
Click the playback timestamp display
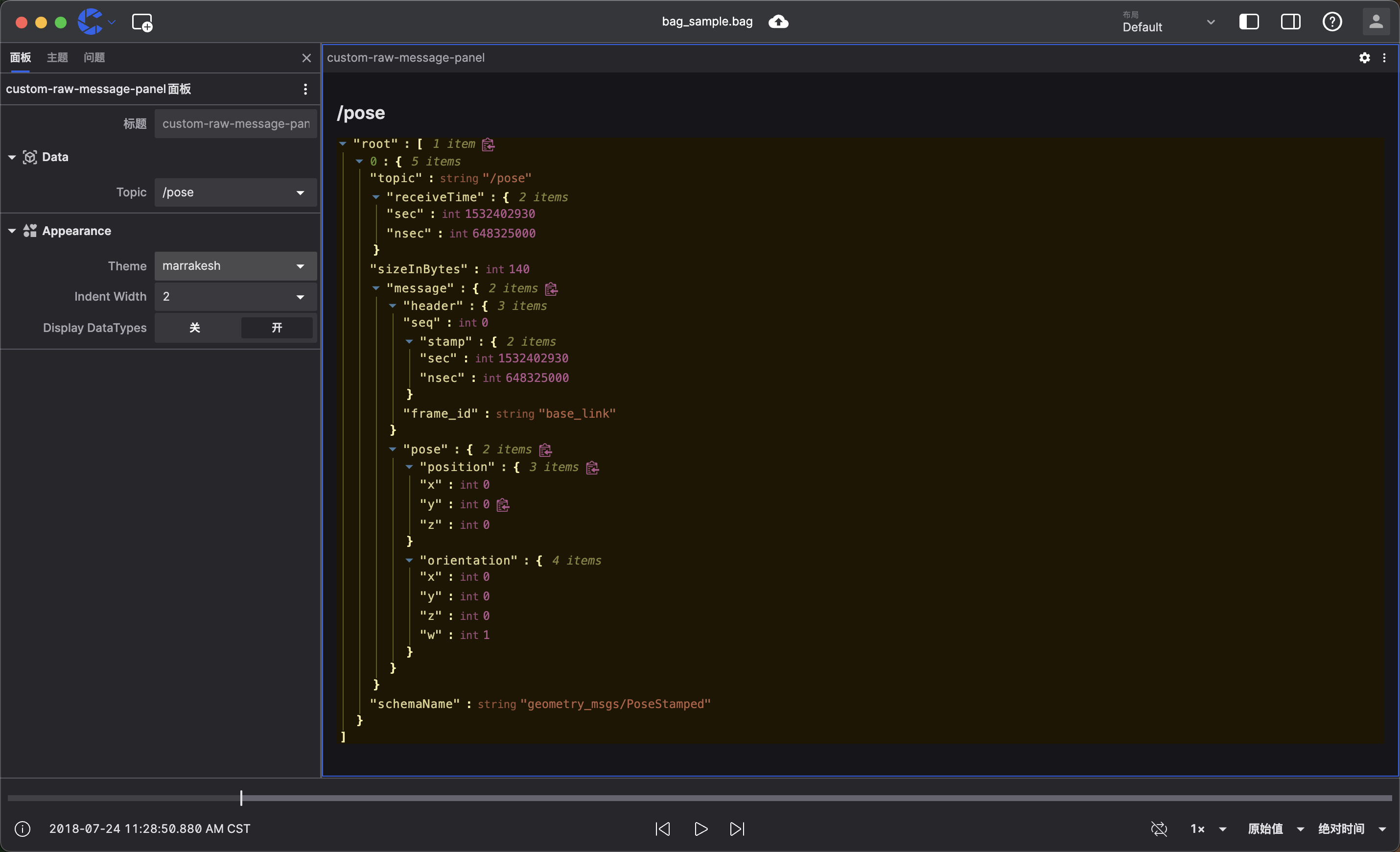(x=149, y=828)
